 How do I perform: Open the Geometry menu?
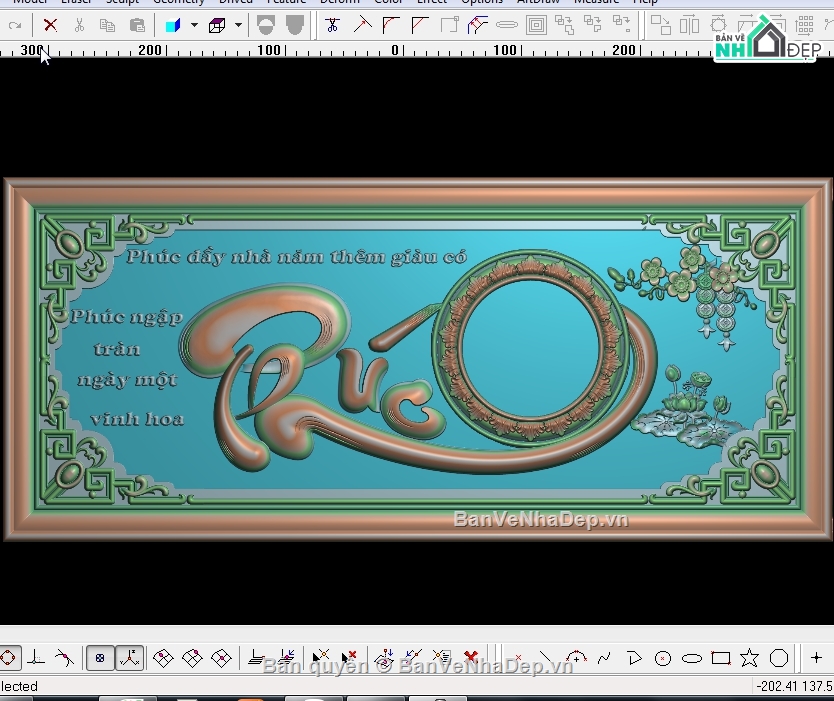pyautogui.click(x=179, y=2)
